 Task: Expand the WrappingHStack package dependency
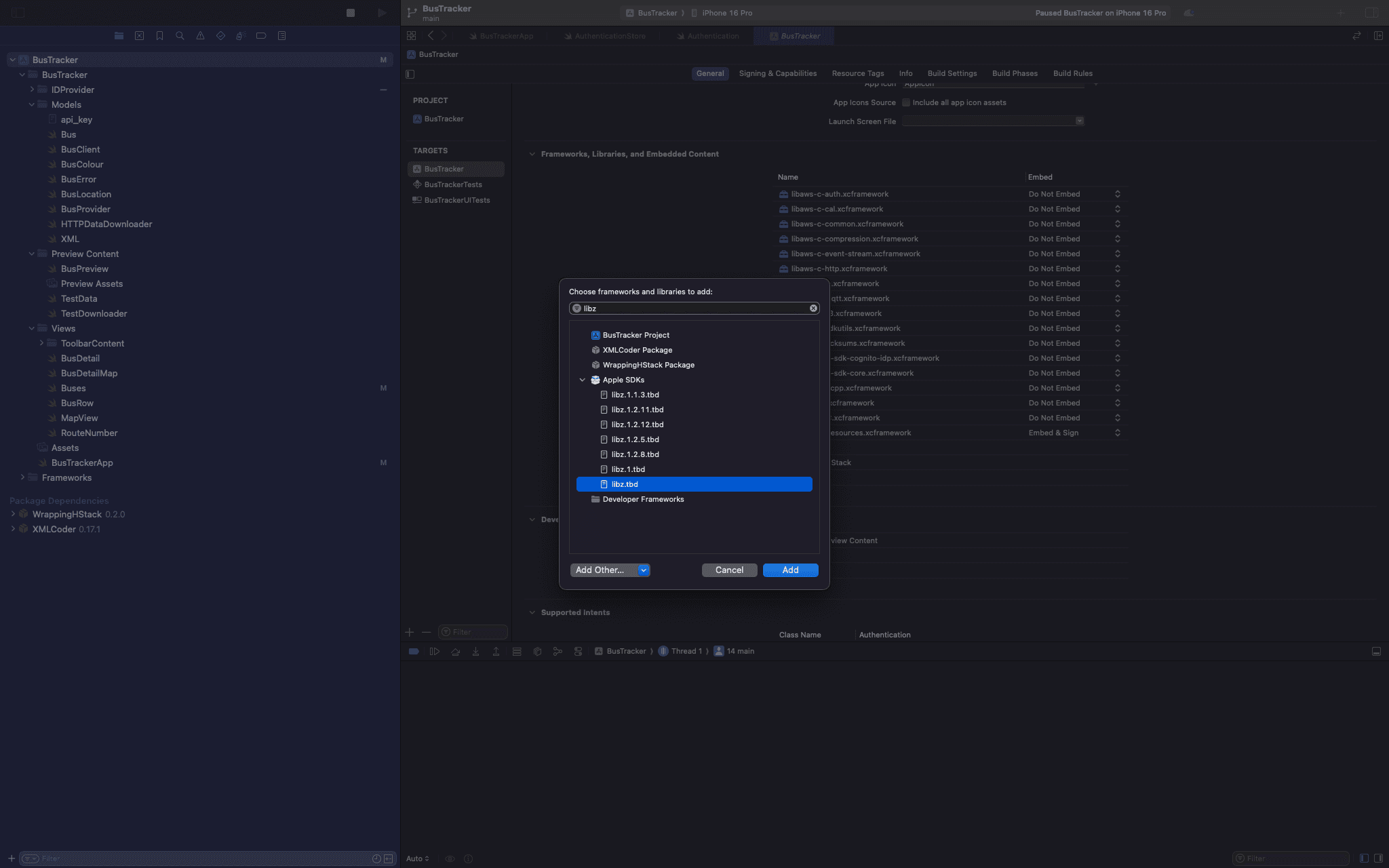point(13,514)
